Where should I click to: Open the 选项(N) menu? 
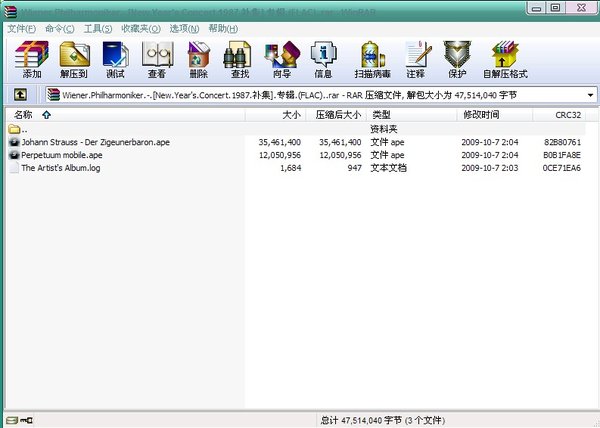184,29
